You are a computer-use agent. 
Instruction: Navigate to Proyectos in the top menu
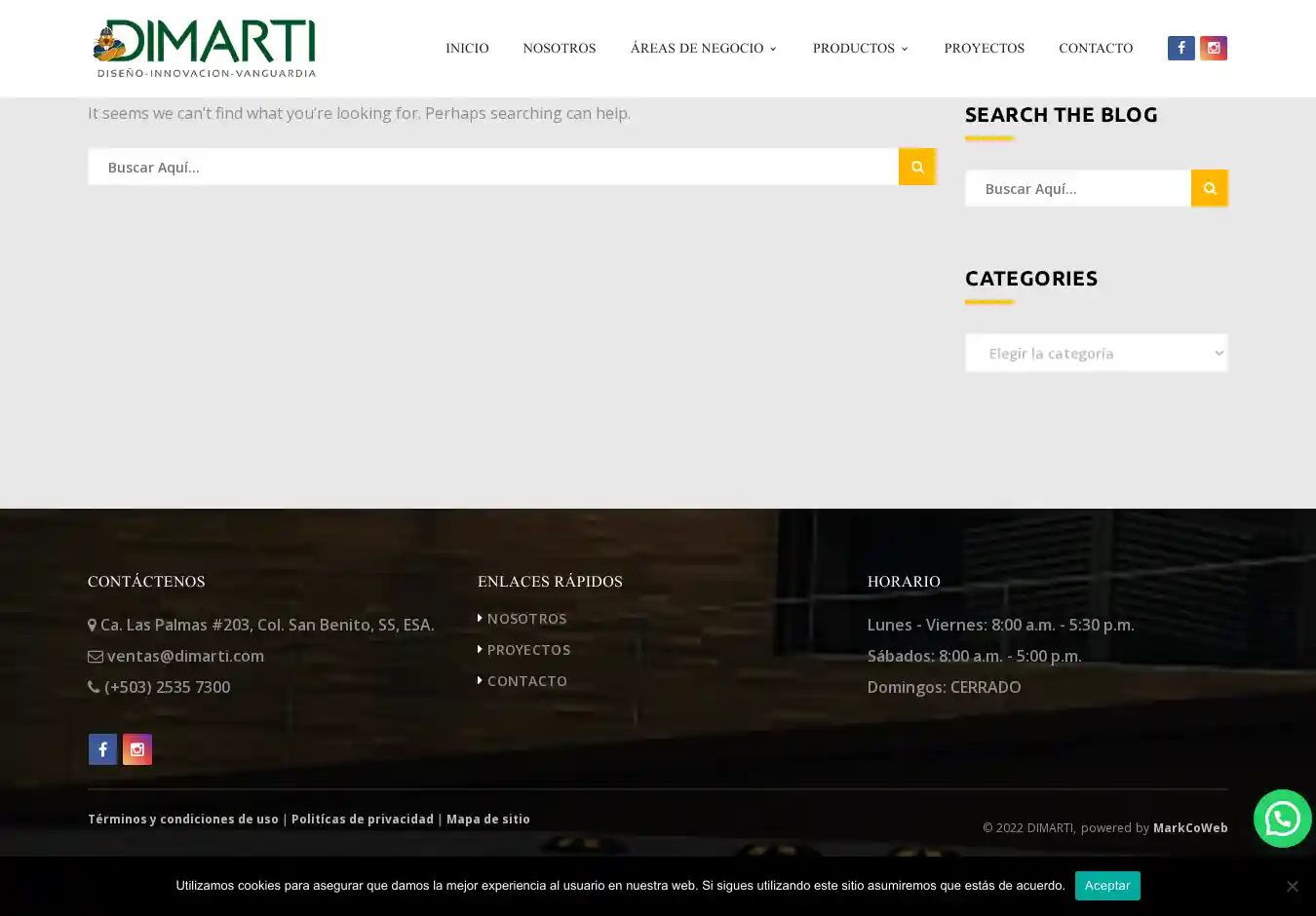(984, 48)
